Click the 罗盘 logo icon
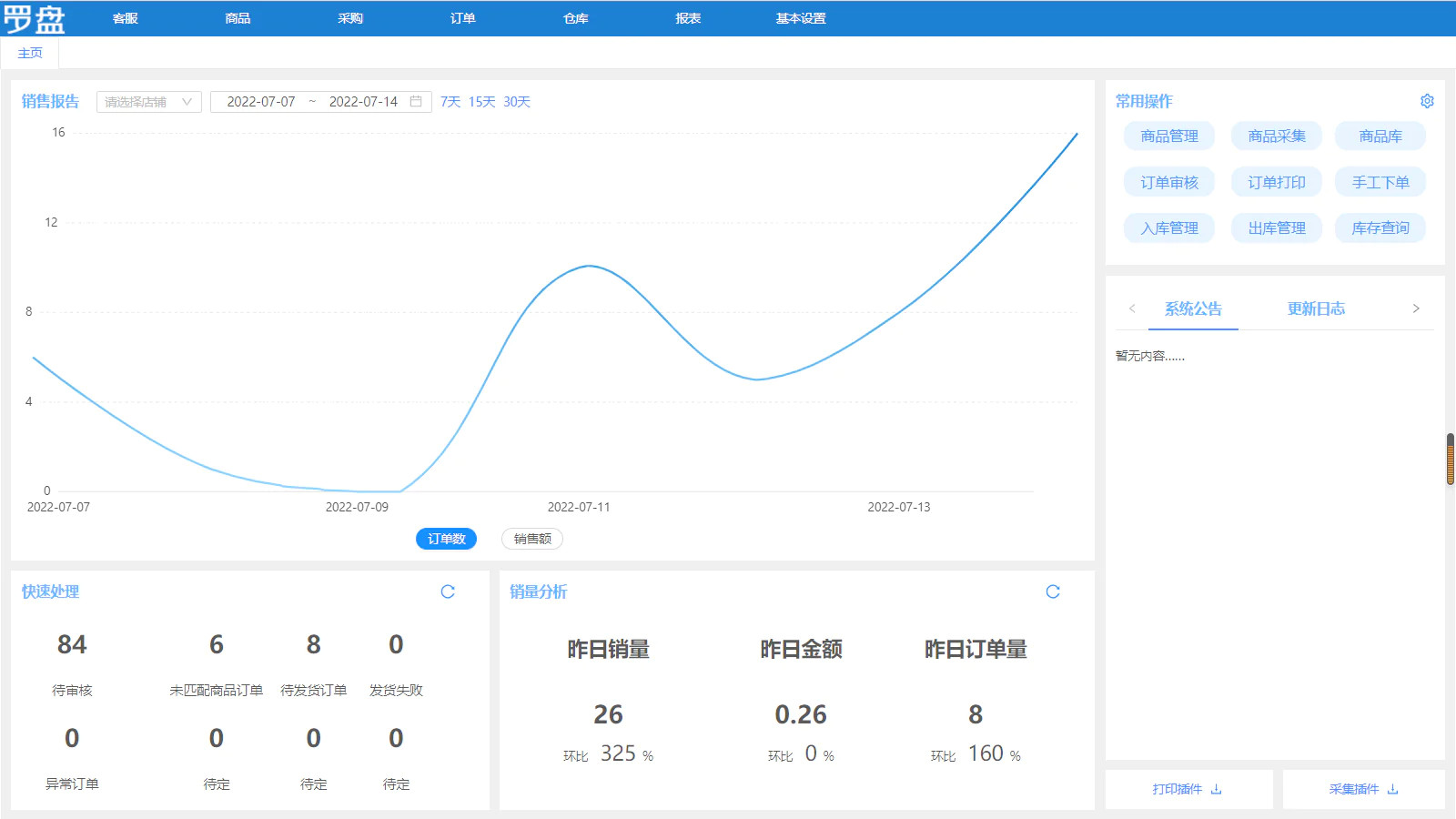Screen dimensions: 1456x819 click(35, 18)
